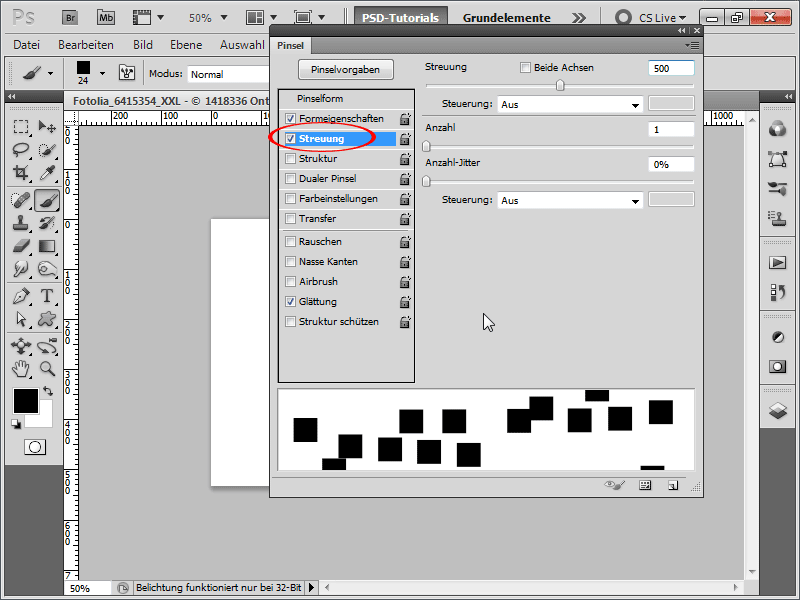Select the Zoom tool
Screen dimensions: 800x600
[x=47, y=369]
